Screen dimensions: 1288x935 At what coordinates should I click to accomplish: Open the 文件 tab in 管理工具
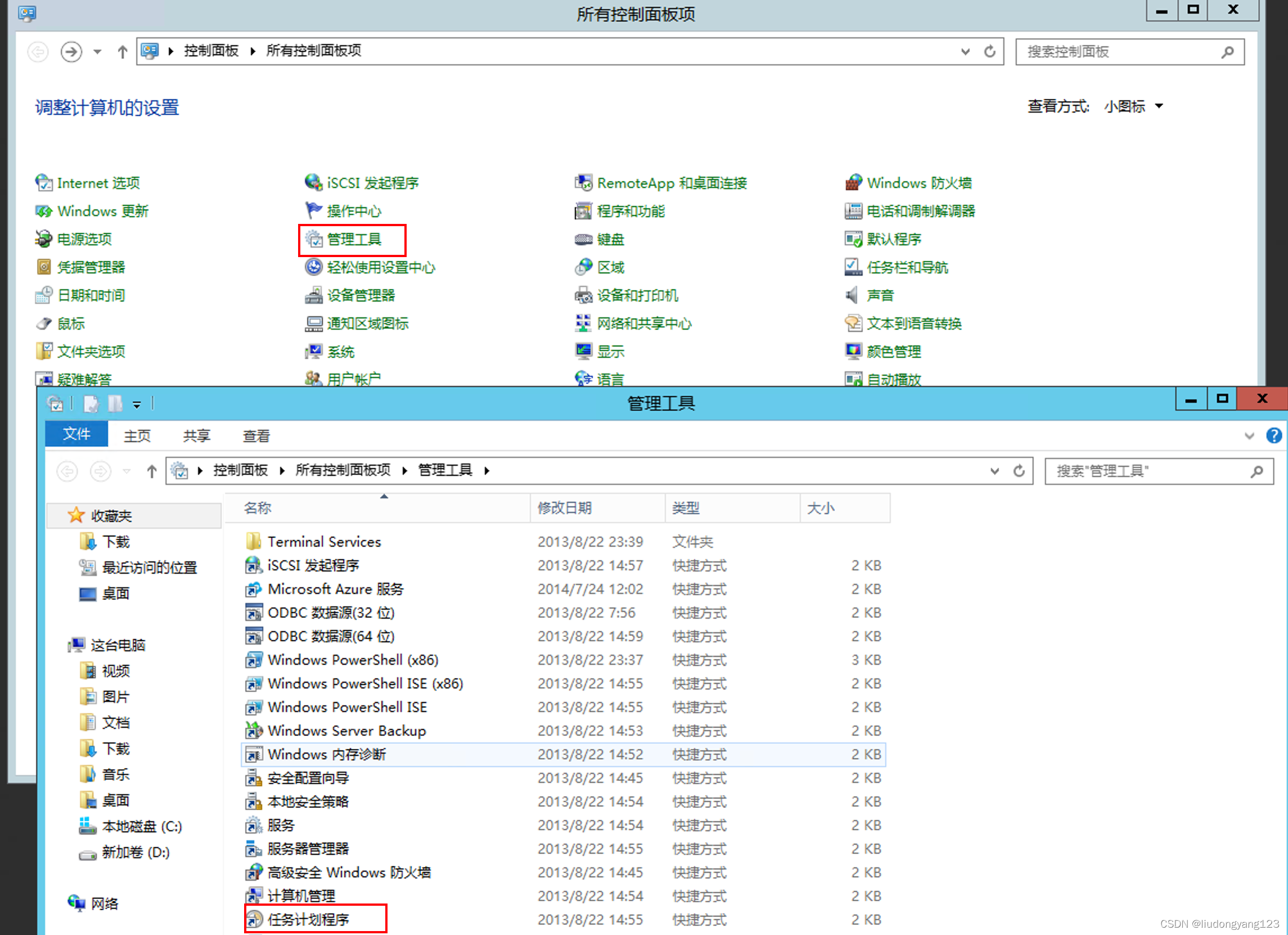click(76, 434)
